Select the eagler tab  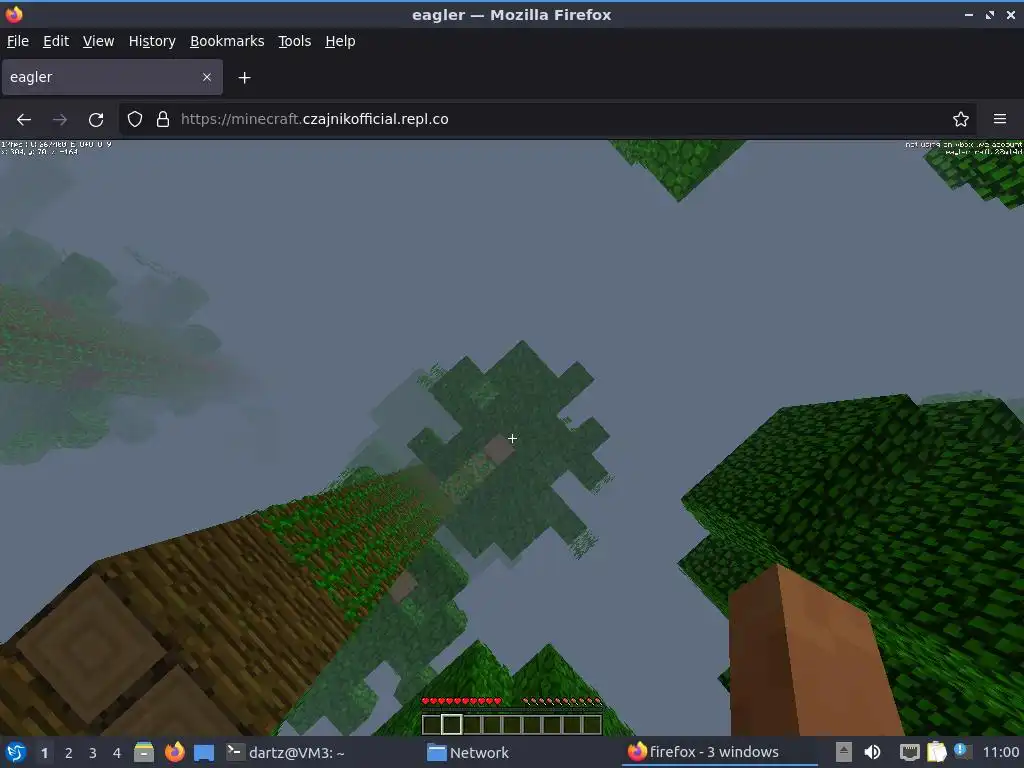[112, 77]
